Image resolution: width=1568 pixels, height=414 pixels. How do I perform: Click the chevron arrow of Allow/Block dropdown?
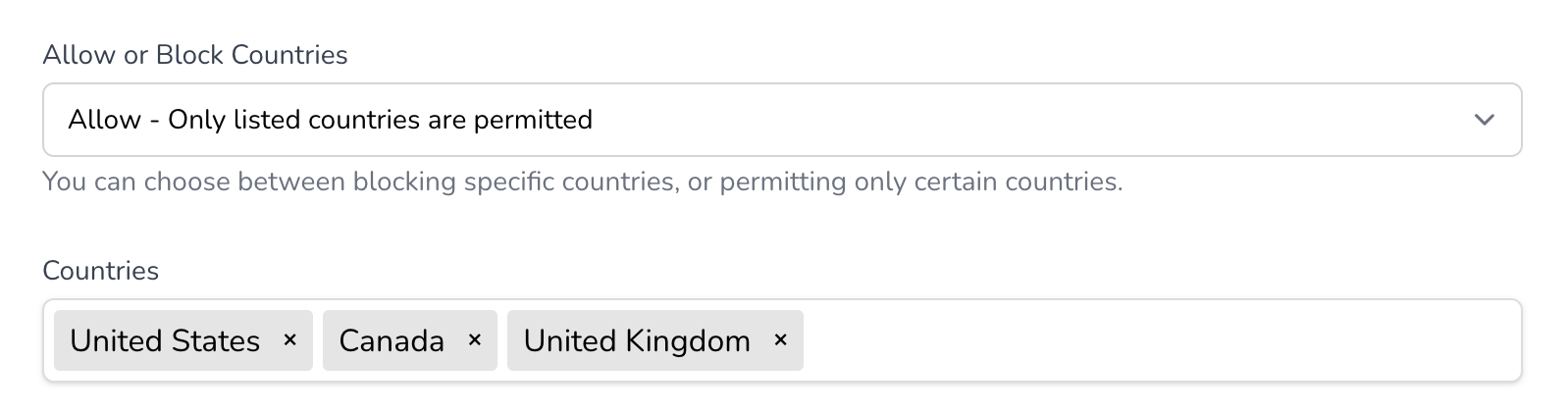pyautogui.click(x=1484, y=120)
